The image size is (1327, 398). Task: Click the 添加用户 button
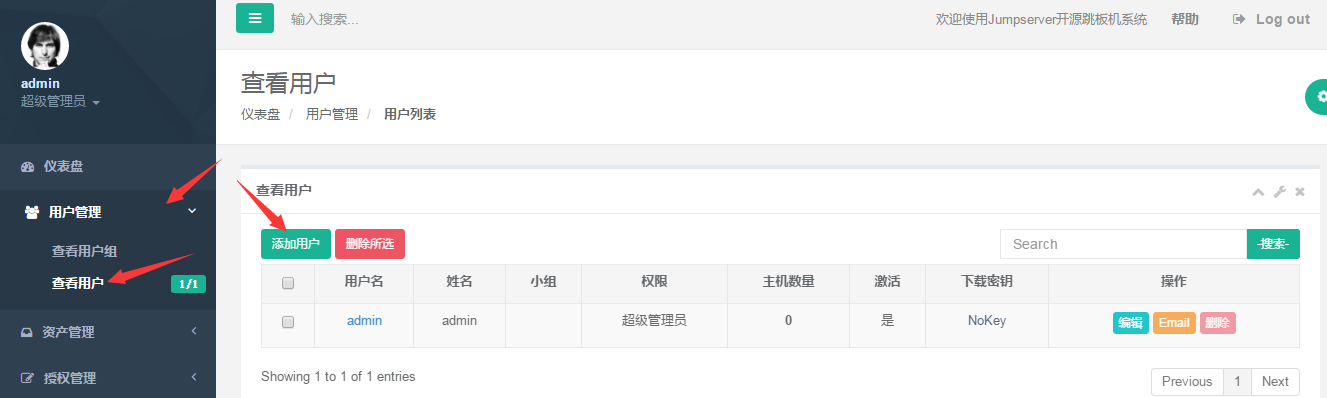pyautogui.click(x=296, y=244)
